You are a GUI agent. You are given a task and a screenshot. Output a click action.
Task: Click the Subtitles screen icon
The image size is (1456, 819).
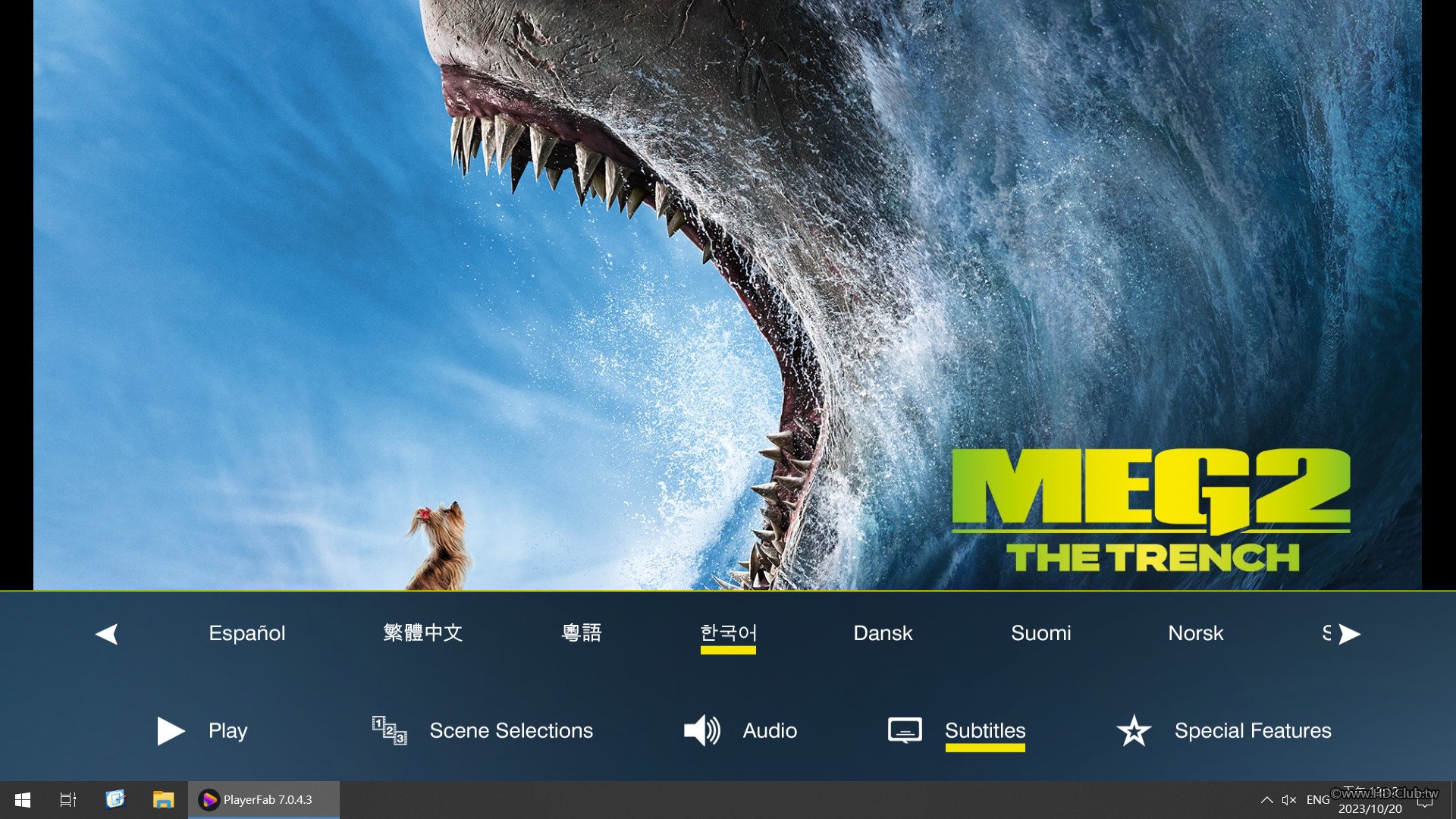click(x=905, y=731)
